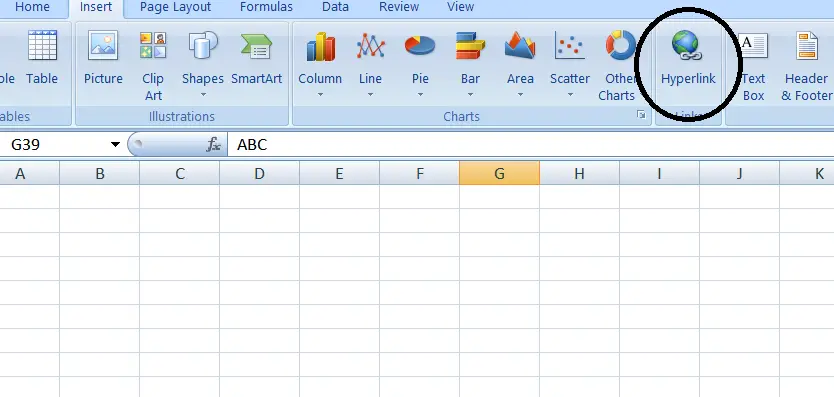Switch to the Page Layout tab
The width and height of the screenshot is (834, 397).
tap(175, 7)
